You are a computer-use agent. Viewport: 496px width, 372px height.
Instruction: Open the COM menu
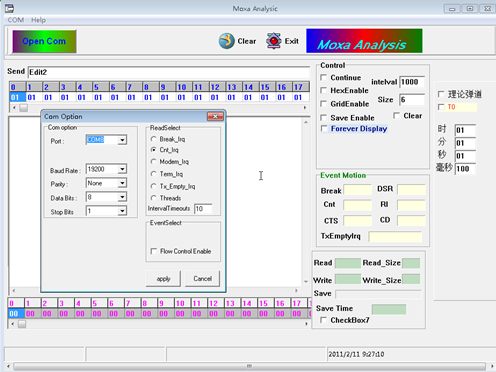click(16, 20)
